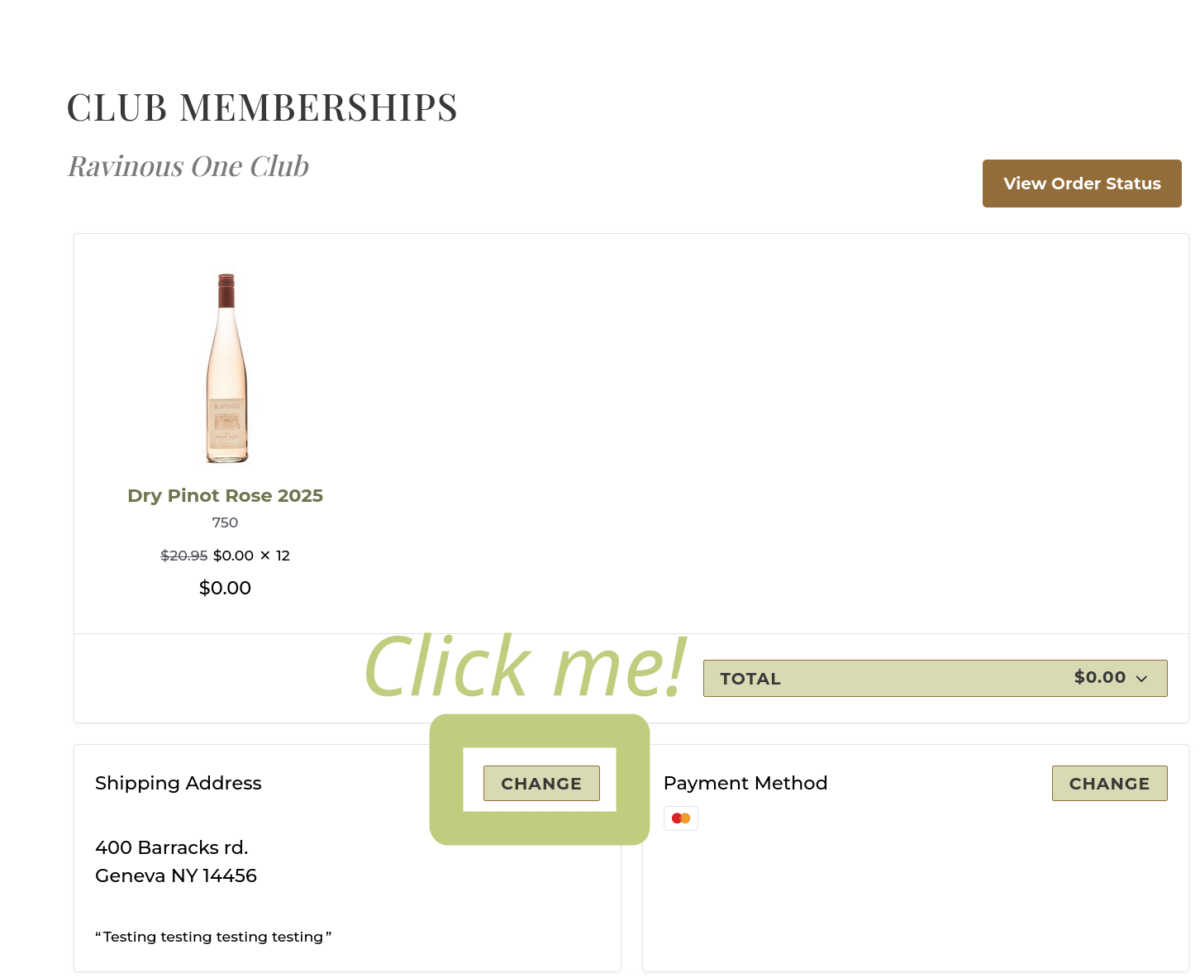Click the Mastercard payment card icon
Image resolution: width=1200 pixels, height=978 pixels.
[x=681, y=818]
